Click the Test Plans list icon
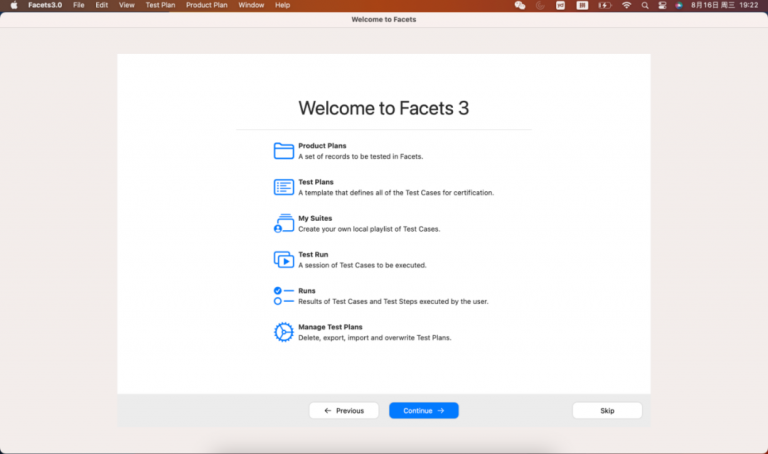768x454 pixels. tap(284, 187)
